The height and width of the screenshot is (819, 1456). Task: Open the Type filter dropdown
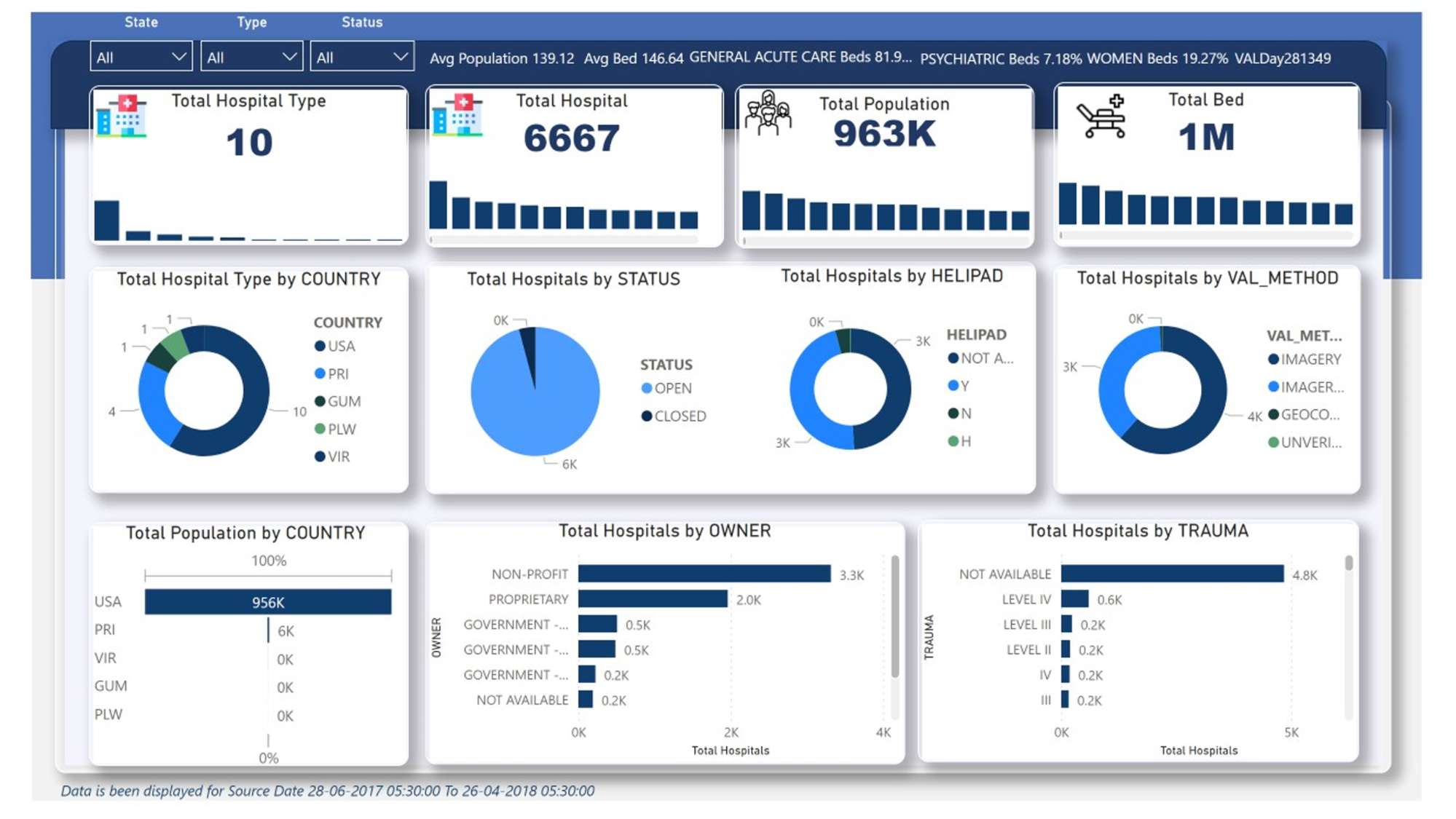click(x=251, y=57)
